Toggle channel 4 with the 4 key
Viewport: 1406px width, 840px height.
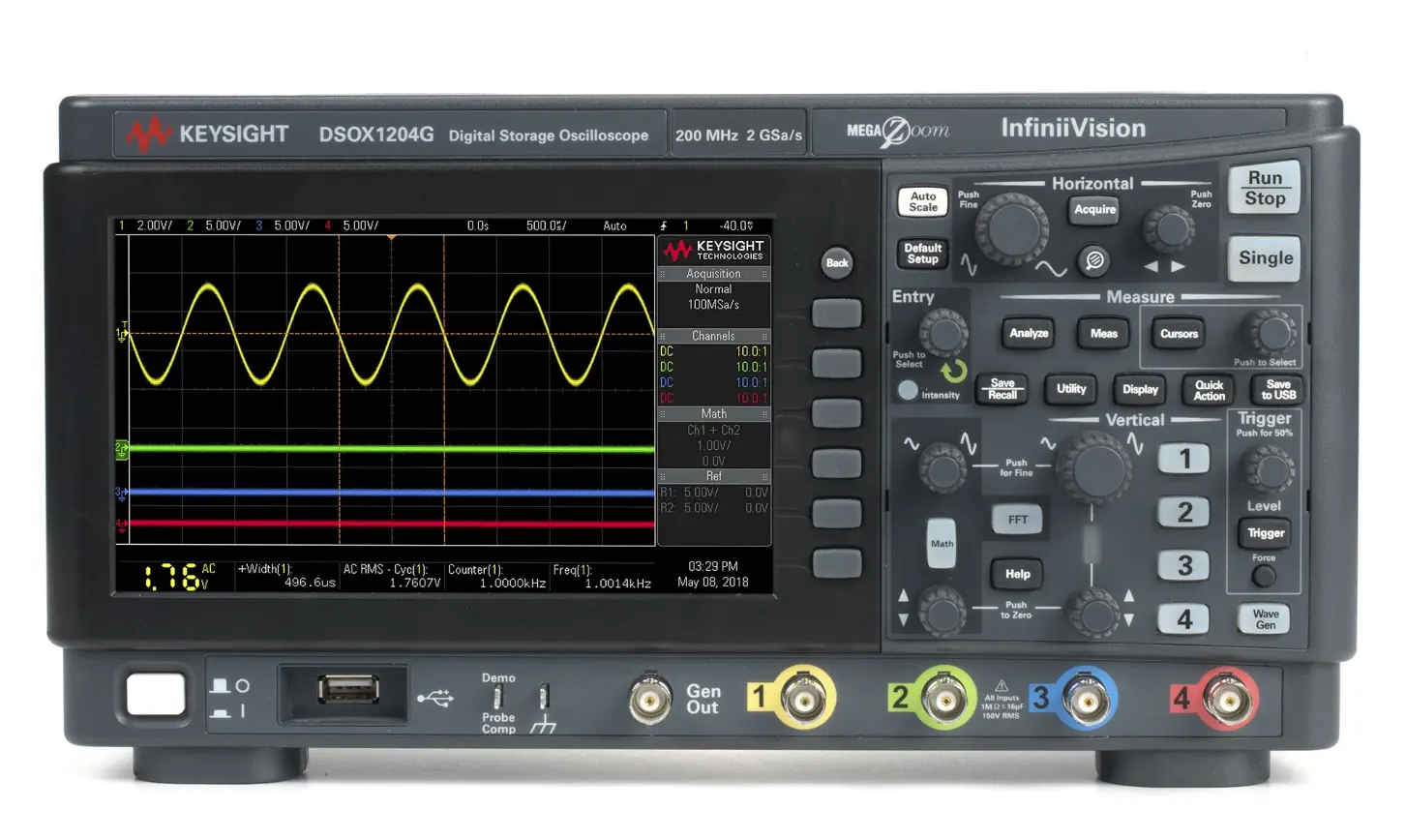pos(1184,618)
